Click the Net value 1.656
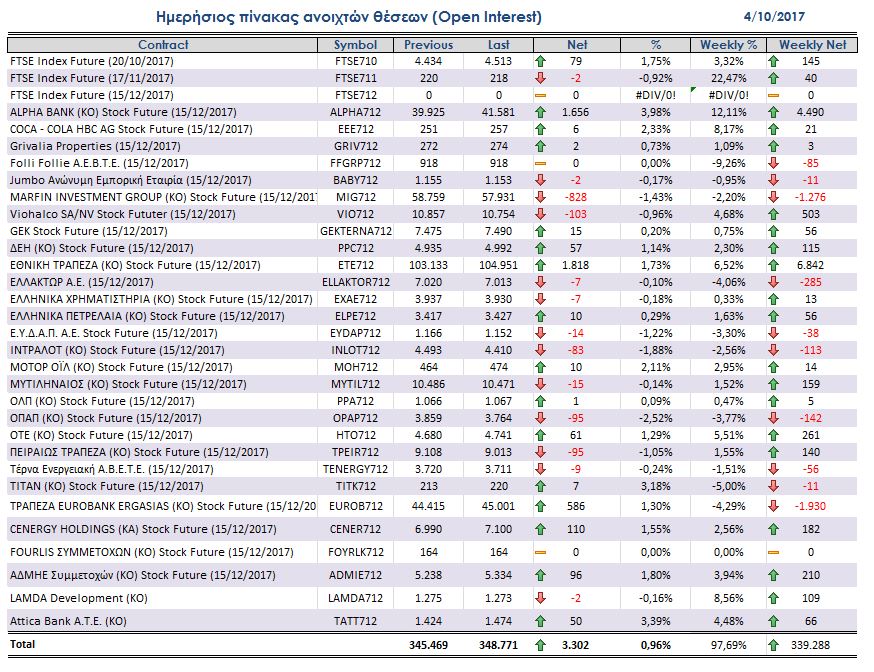874x672 pixels. point(575,112)
